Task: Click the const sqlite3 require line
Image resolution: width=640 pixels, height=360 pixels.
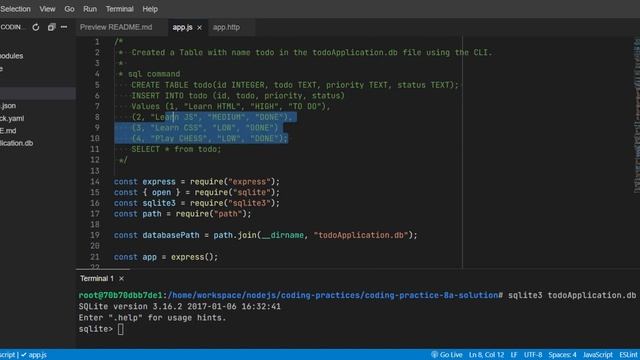Action: (197, 203)
